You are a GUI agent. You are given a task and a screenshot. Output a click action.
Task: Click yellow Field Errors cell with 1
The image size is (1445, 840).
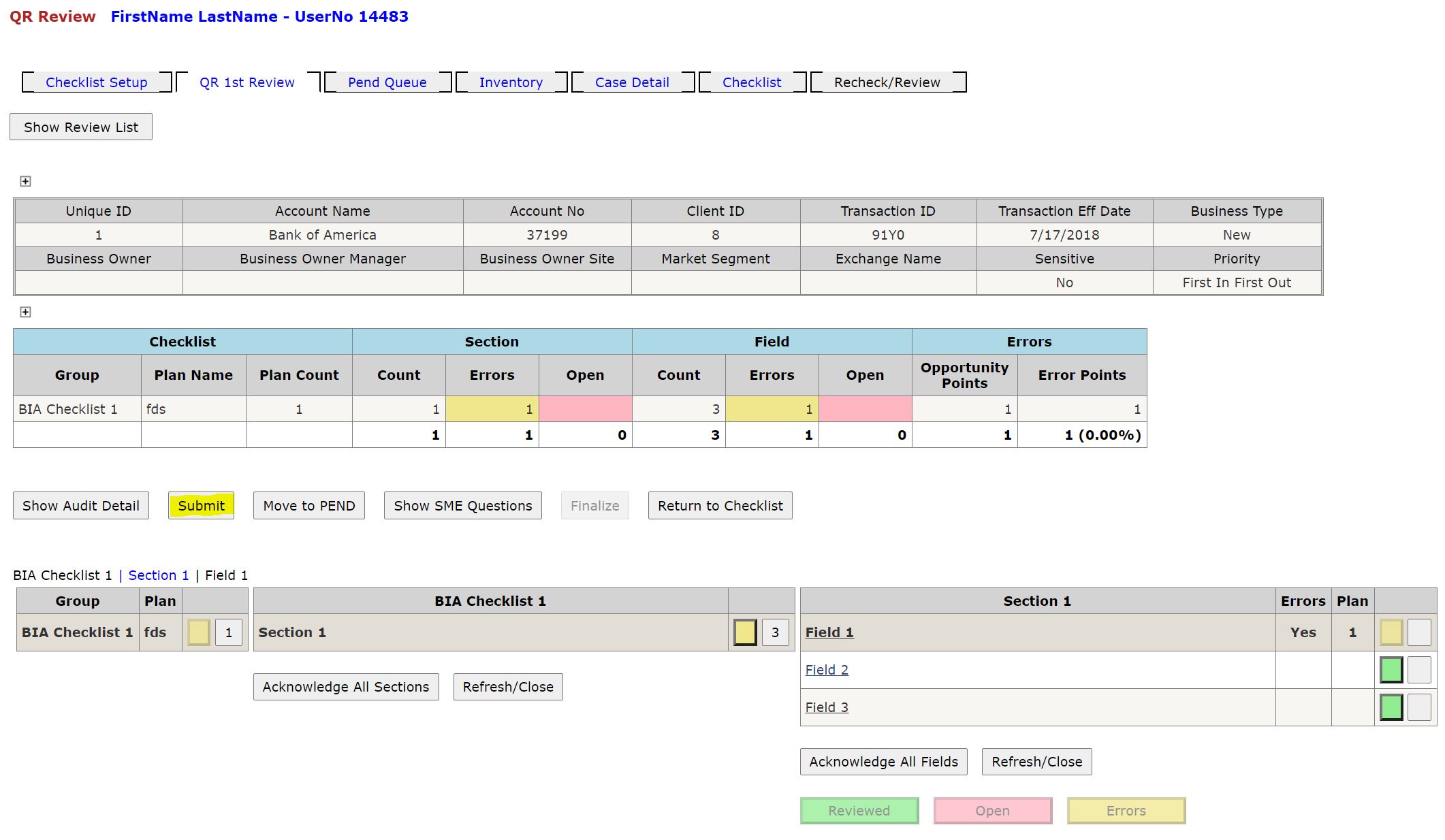(772, 409)
